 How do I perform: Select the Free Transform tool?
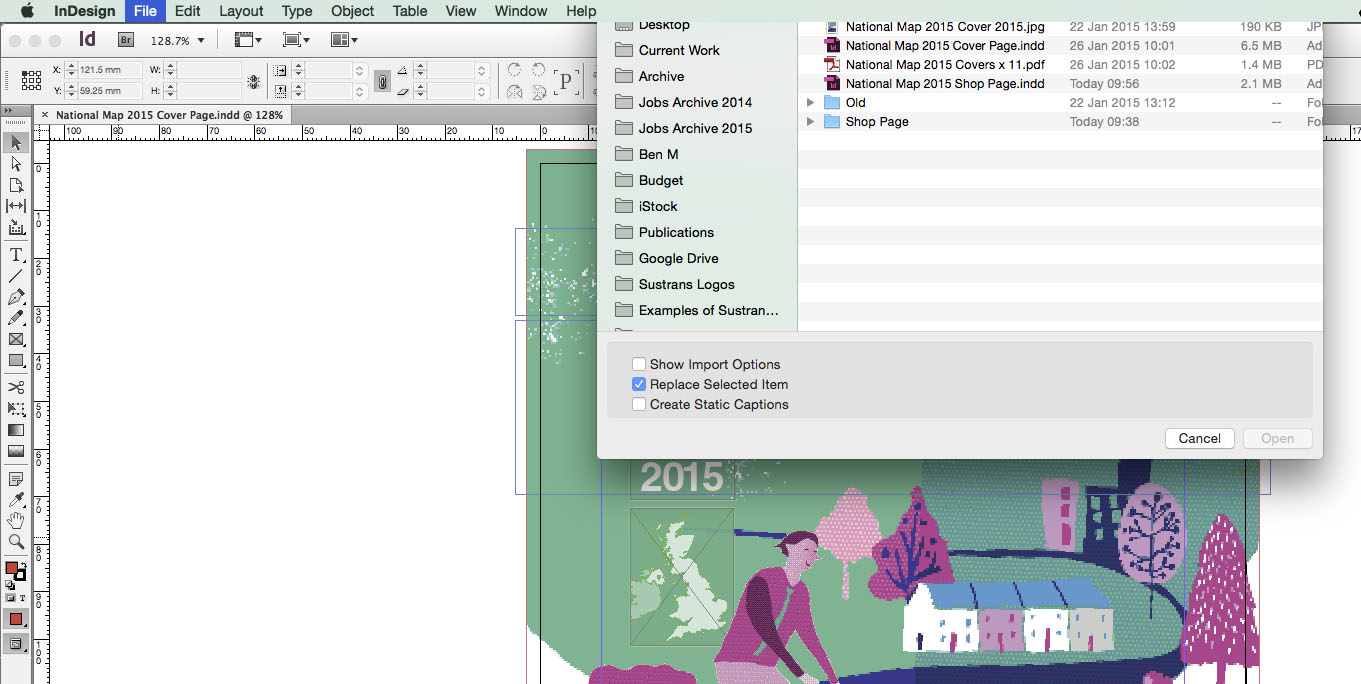click(16, 409)
